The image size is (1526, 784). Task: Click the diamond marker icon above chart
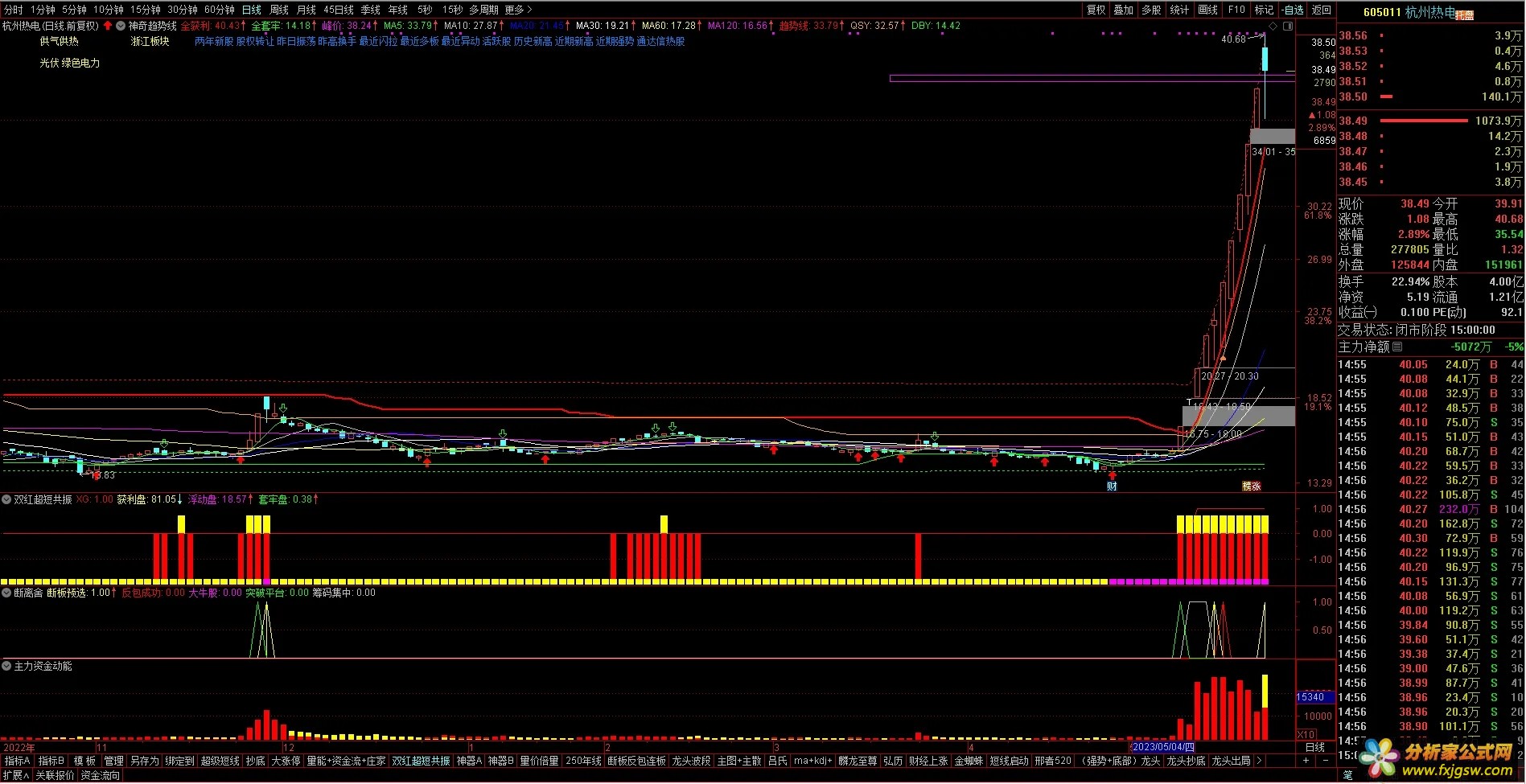pos(1273,27)
